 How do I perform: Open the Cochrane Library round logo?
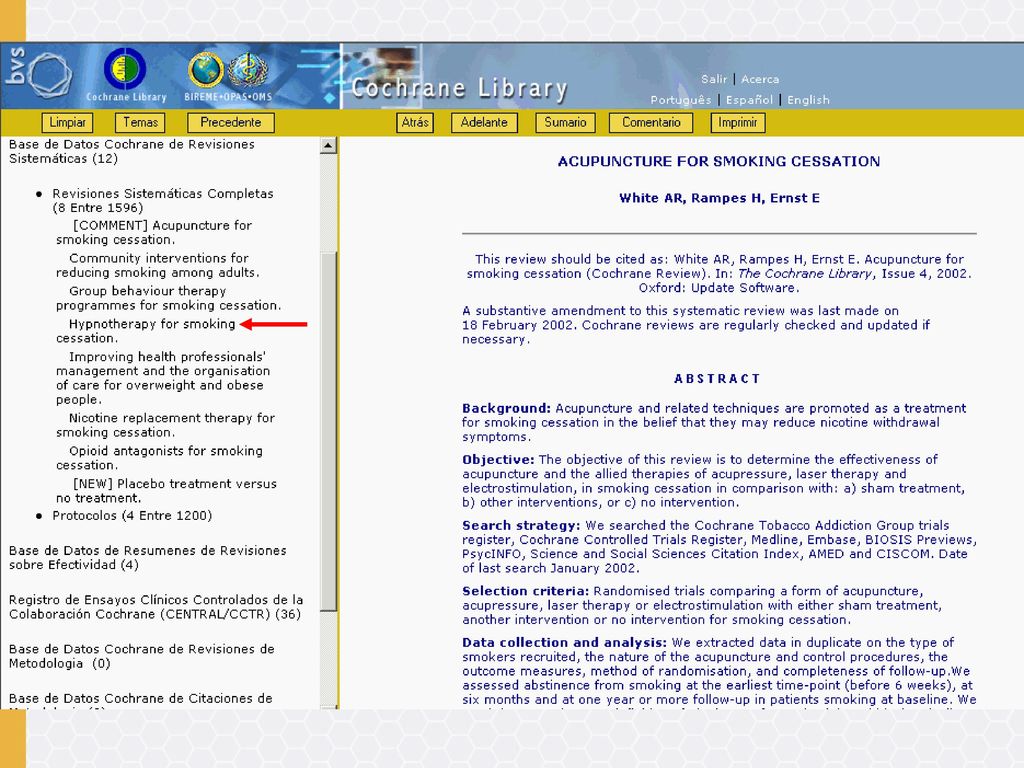(x=125, y=69)
